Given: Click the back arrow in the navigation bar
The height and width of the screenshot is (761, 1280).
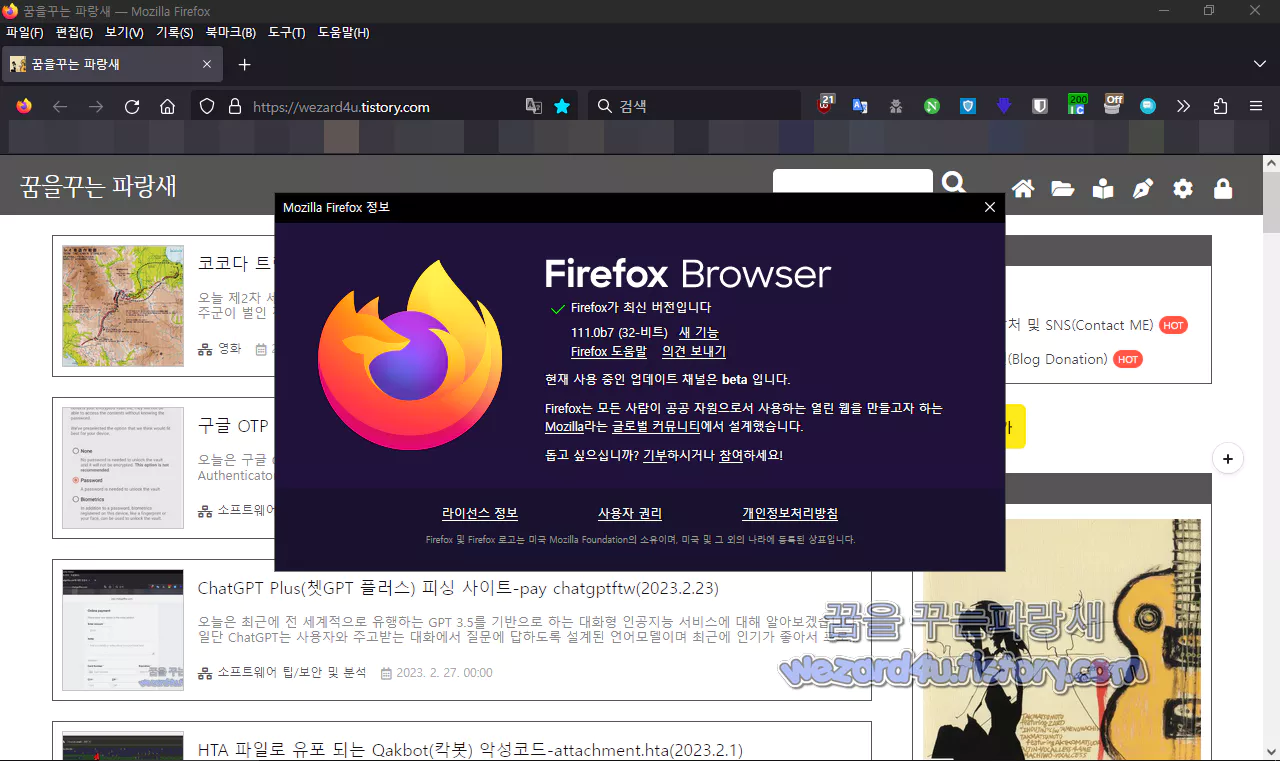Looking at the screenshot, I should pos(60,106).
